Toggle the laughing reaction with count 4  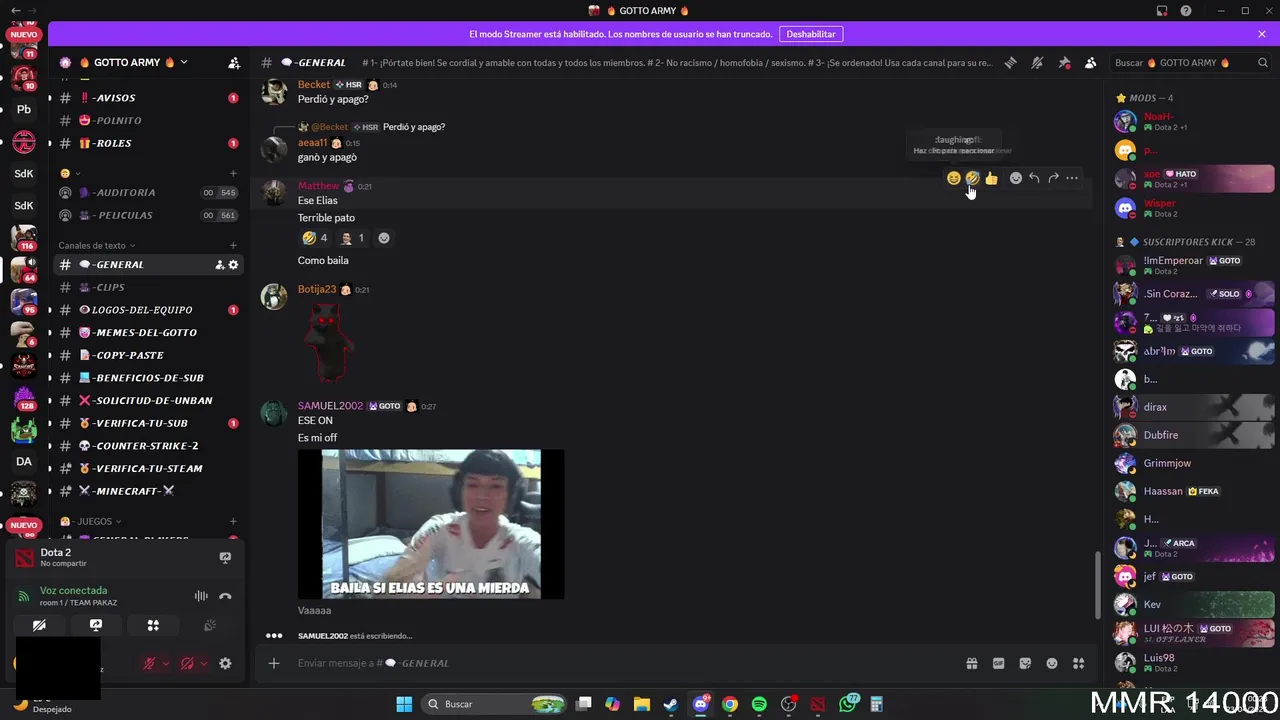(x=315, y=238)
